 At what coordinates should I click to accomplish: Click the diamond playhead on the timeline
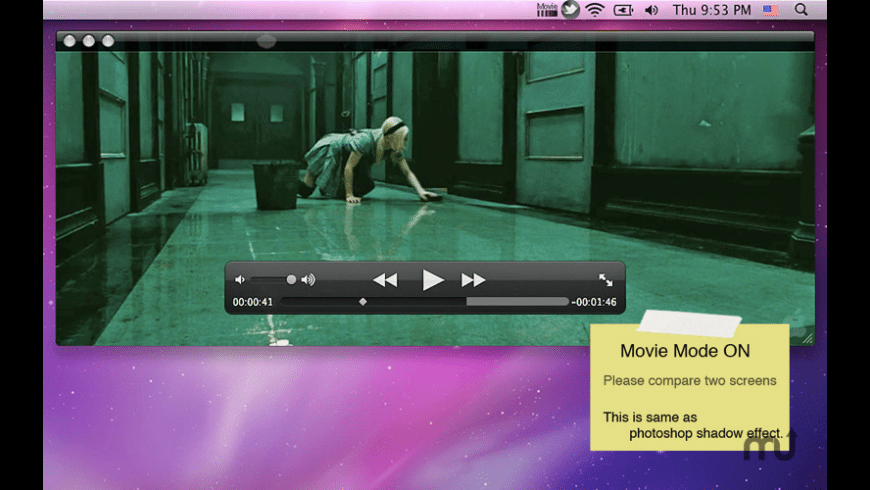tap(363, 302)
